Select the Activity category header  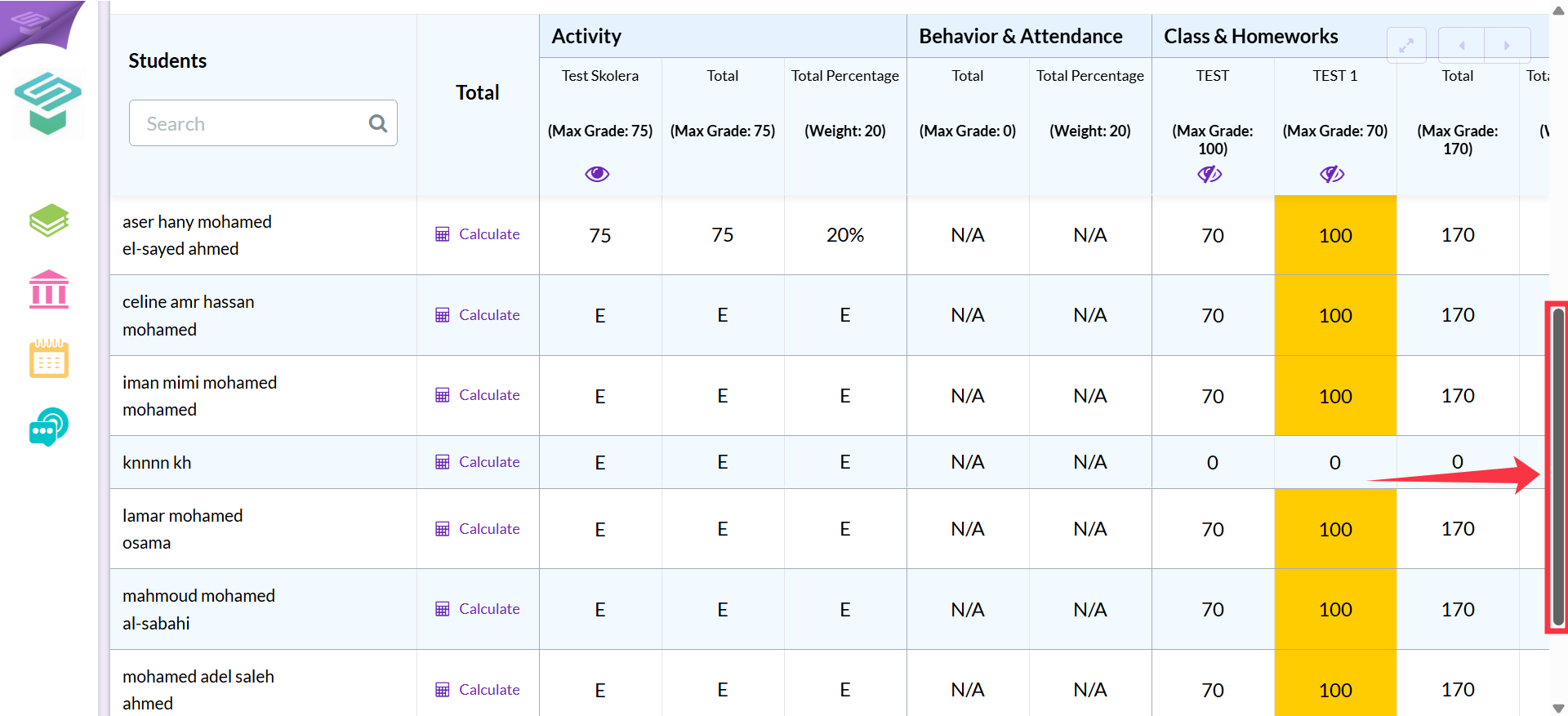[x=586, y=36]
